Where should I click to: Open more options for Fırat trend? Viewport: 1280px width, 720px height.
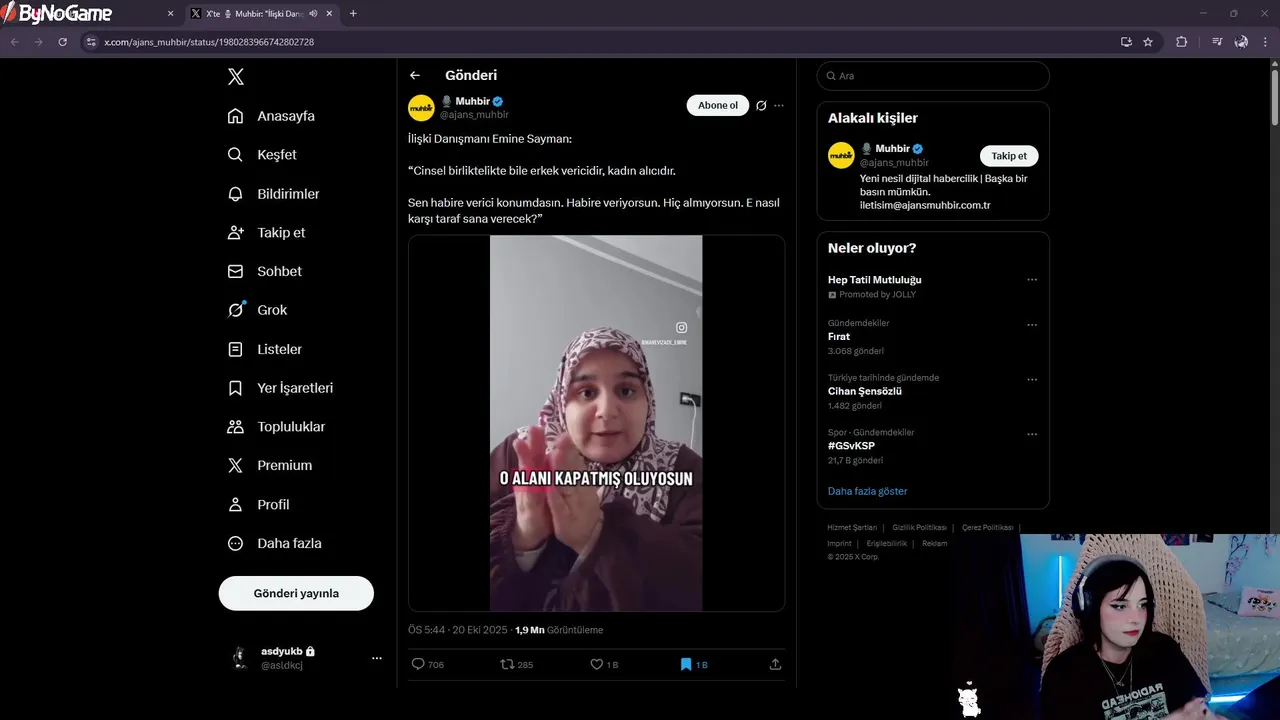[x=1032, y=325]
